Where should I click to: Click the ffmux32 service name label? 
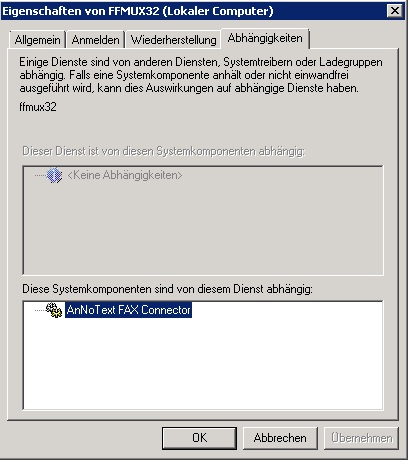(38, 107)
